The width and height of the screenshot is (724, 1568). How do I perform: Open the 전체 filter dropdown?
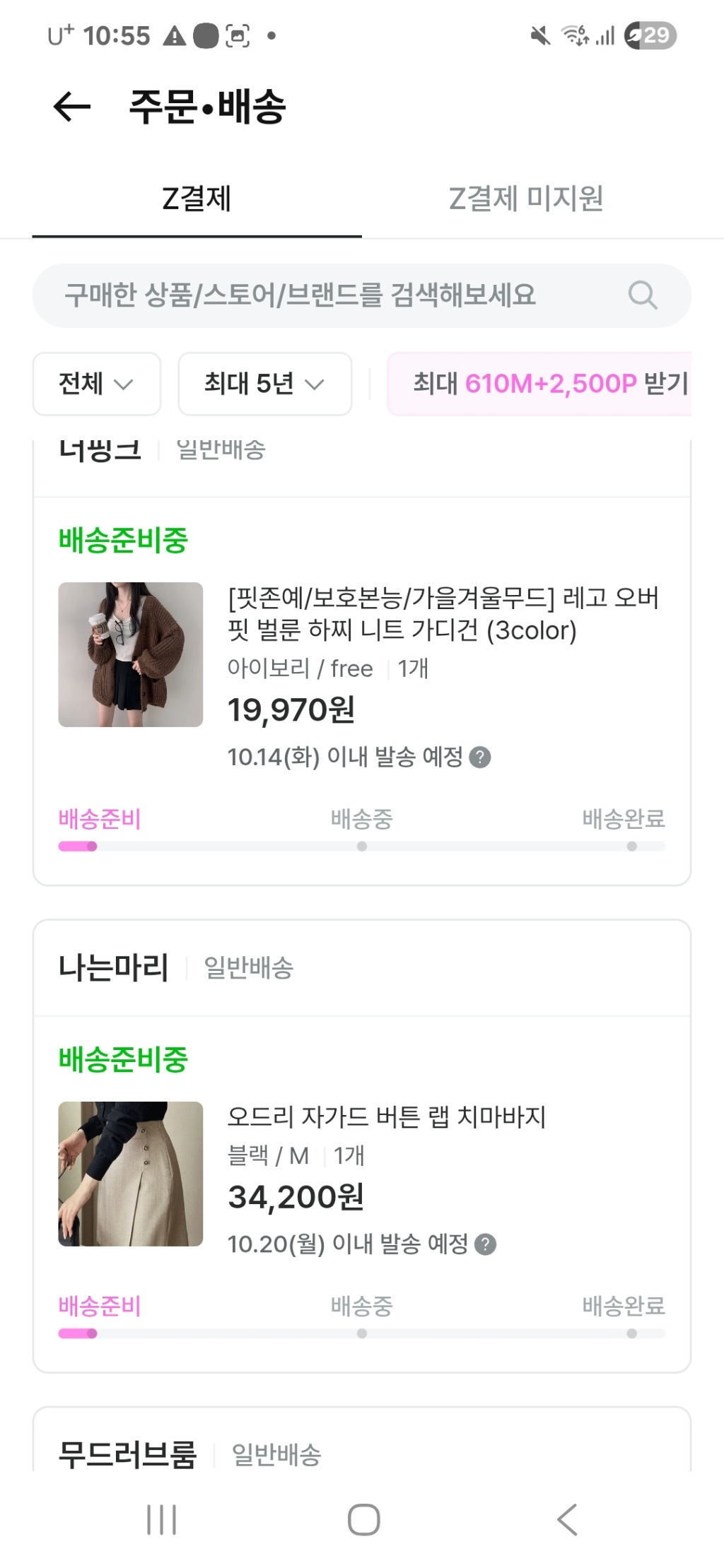[x=96, y=384]
